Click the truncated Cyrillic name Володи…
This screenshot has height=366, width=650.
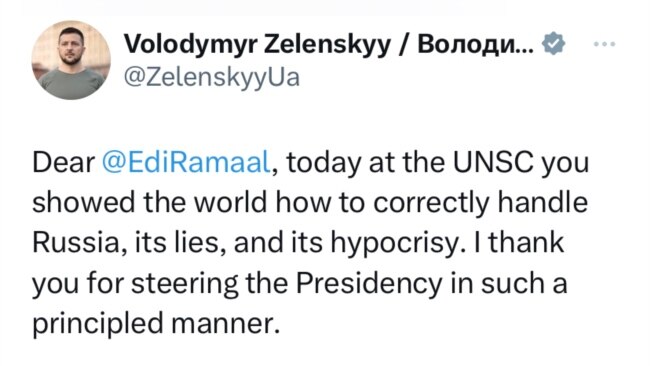(476, 44)
